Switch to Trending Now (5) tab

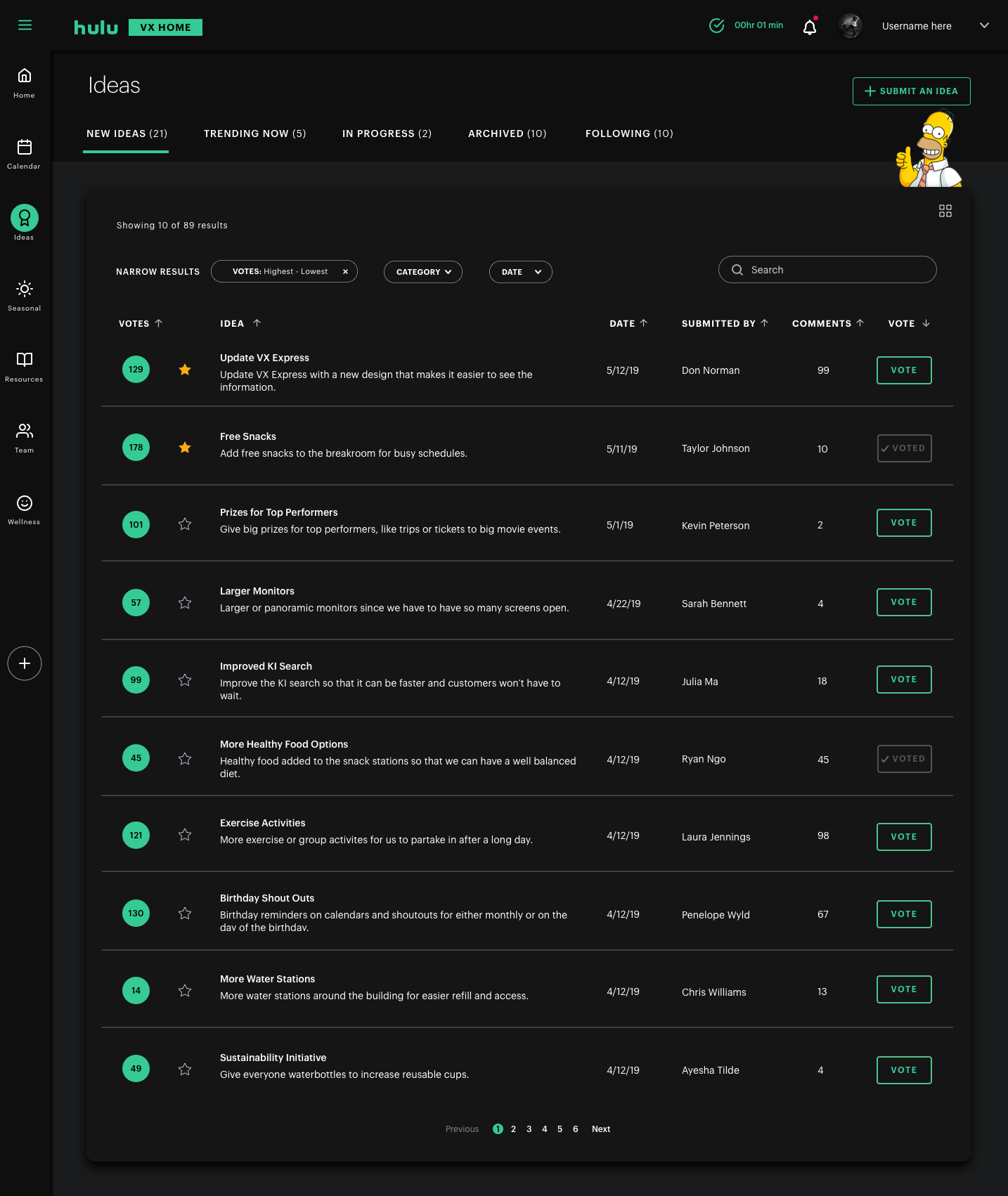pos(255,134)
